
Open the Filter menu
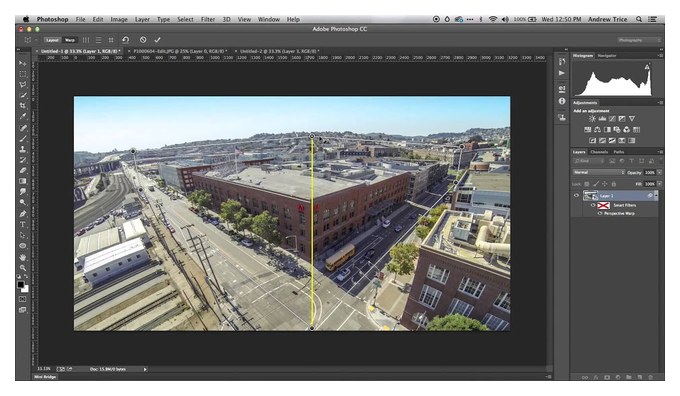[208, 19]
